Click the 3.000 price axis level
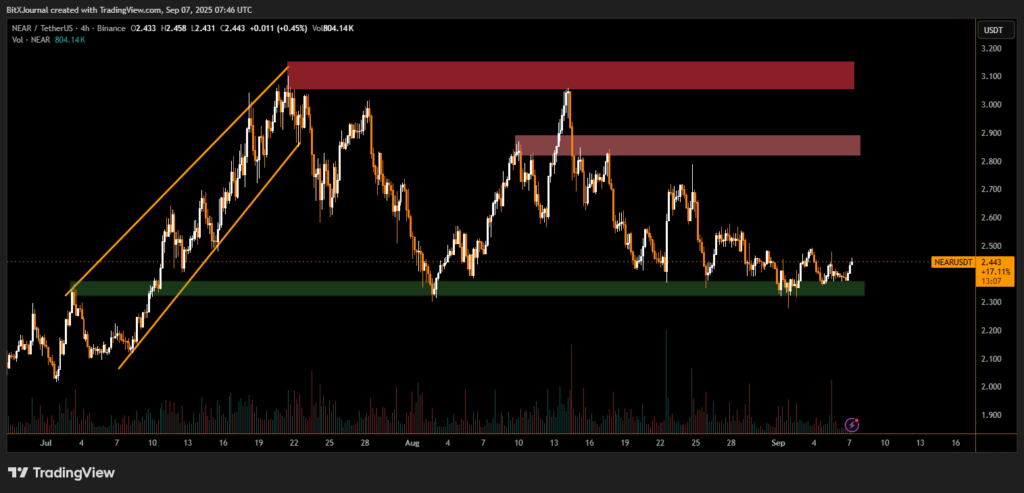Image resolution: width=1024 pixels, height=493 pixels. click(991, 104)
